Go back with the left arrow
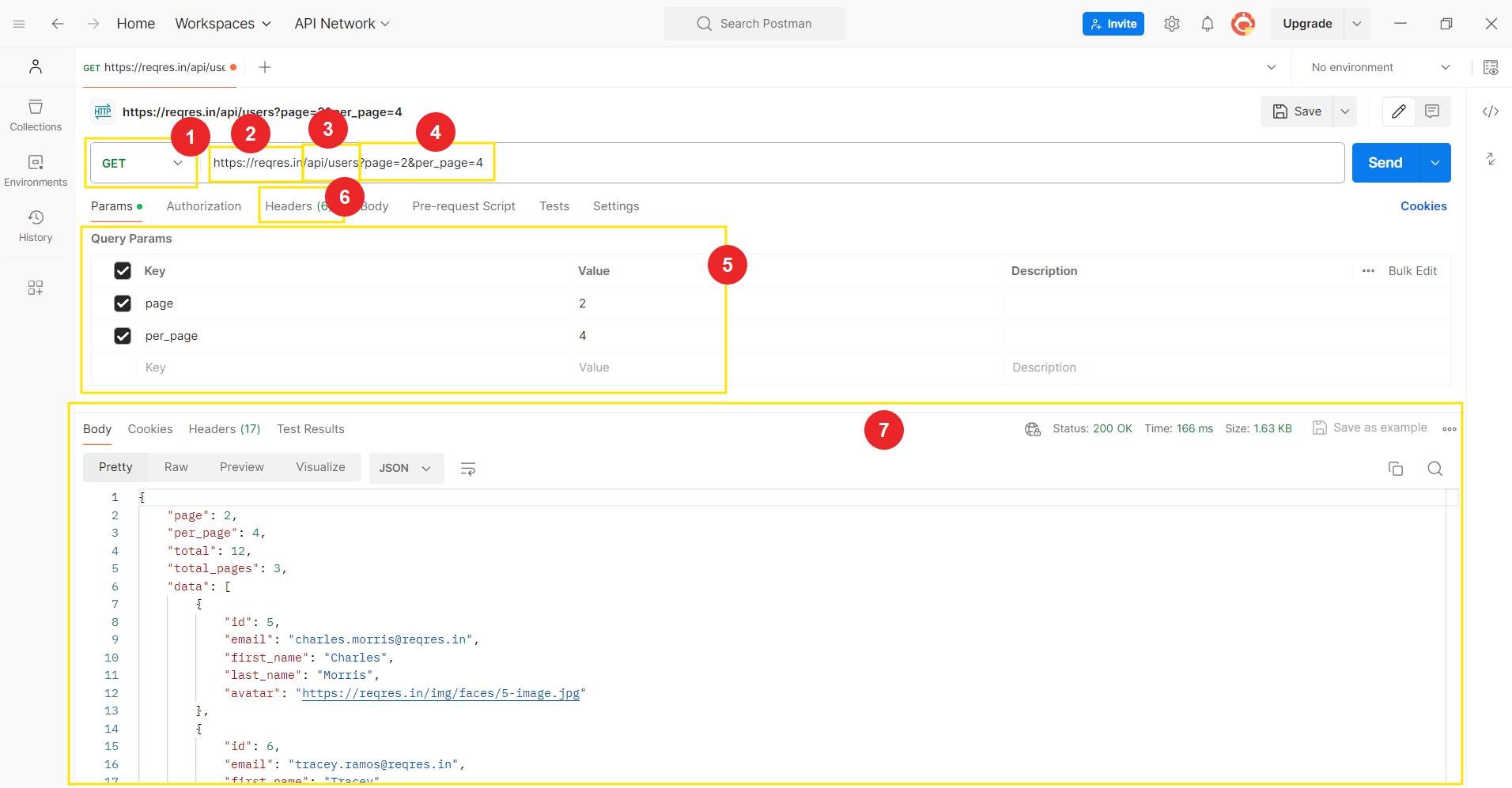 (57, 24)
